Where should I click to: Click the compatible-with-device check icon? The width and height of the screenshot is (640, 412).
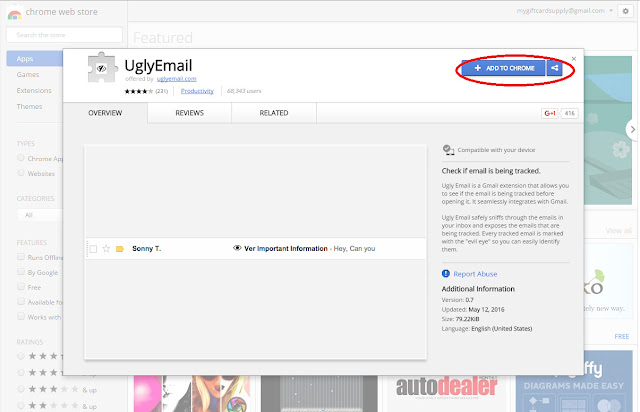(x=448, y=150)
